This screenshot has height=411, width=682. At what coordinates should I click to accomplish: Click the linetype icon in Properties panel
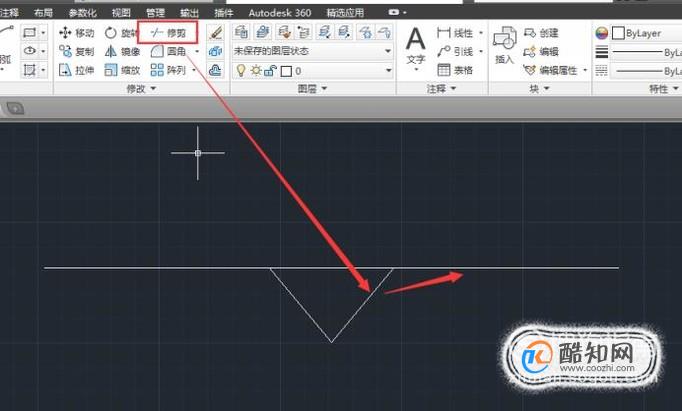pos(602,70)
